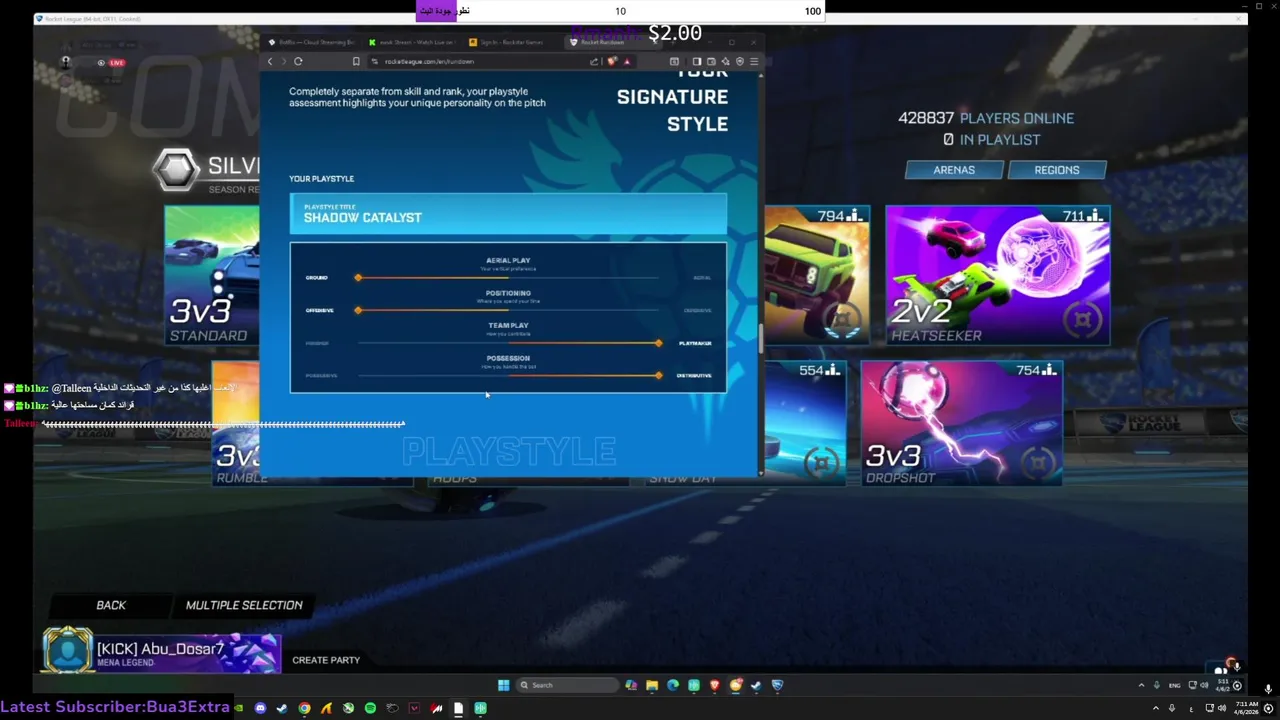Image resolution: width=1280 pixels, height=720 pixels.
Task: Click the Aerial Play slider handle
Action: point(358,277)
